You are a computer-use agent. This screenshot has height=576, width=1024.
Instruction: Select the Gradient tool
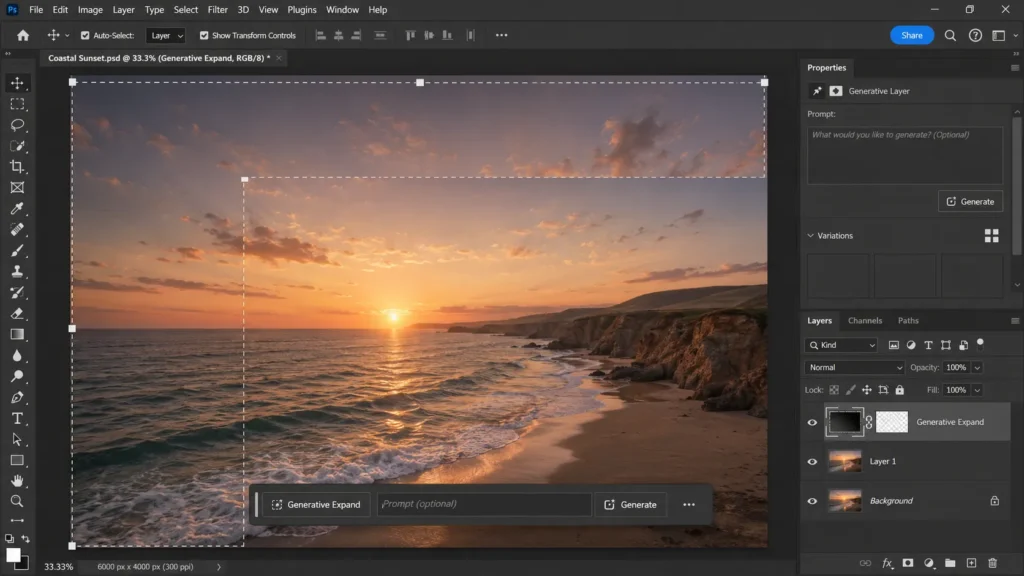[17, 334]
